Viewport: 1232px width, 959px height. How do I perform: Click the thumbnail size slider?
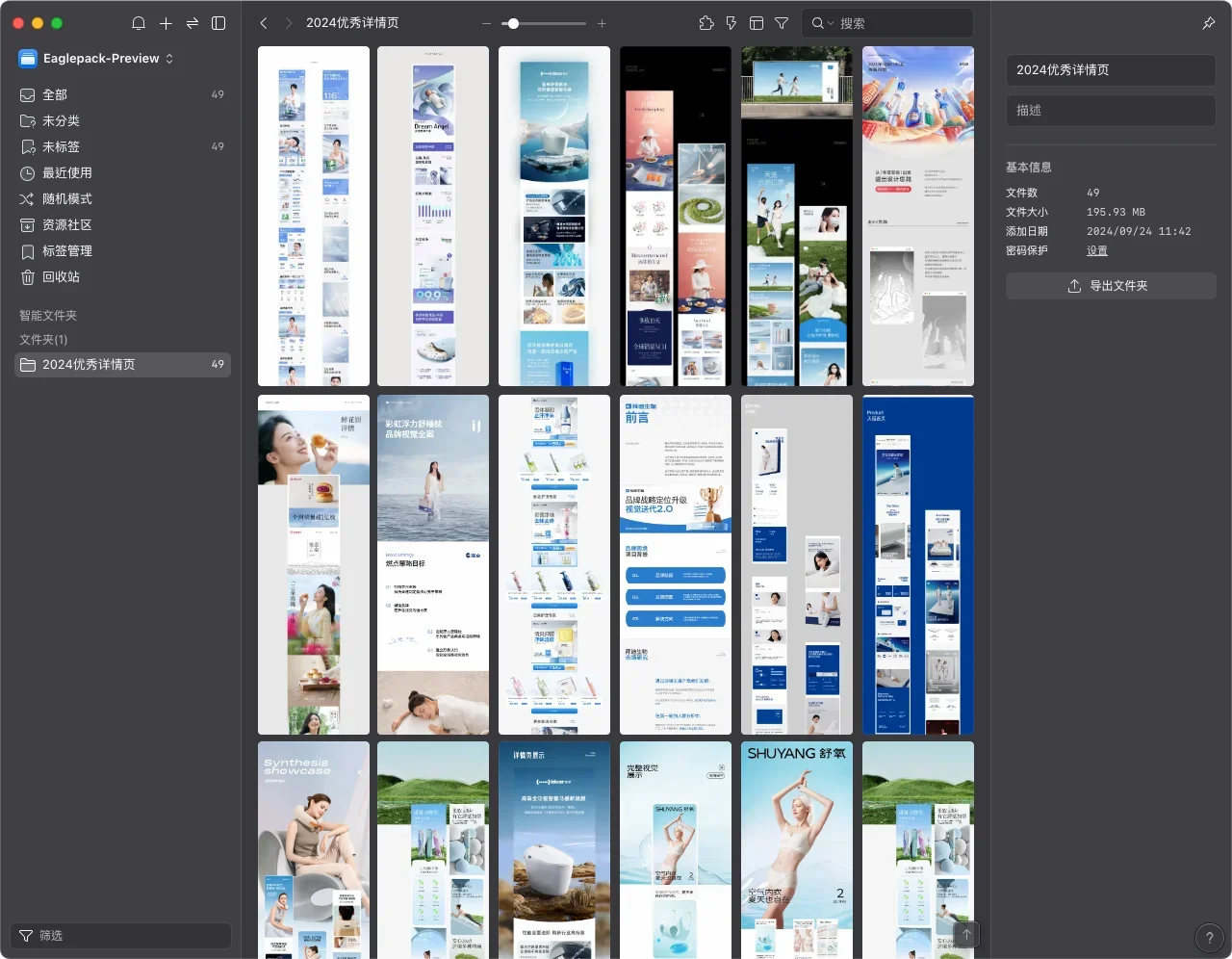[544, 23]
